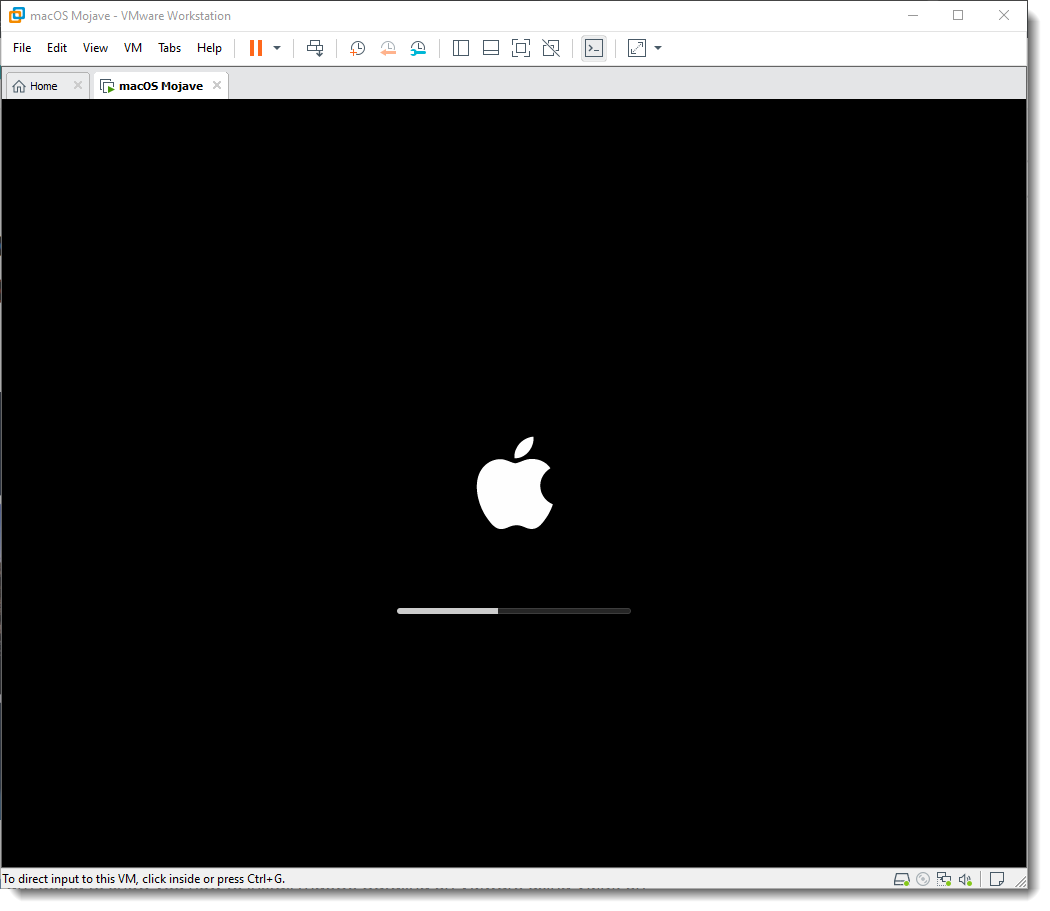
Task: Toggle the thumbnail bar view
Action: point(491,48)
